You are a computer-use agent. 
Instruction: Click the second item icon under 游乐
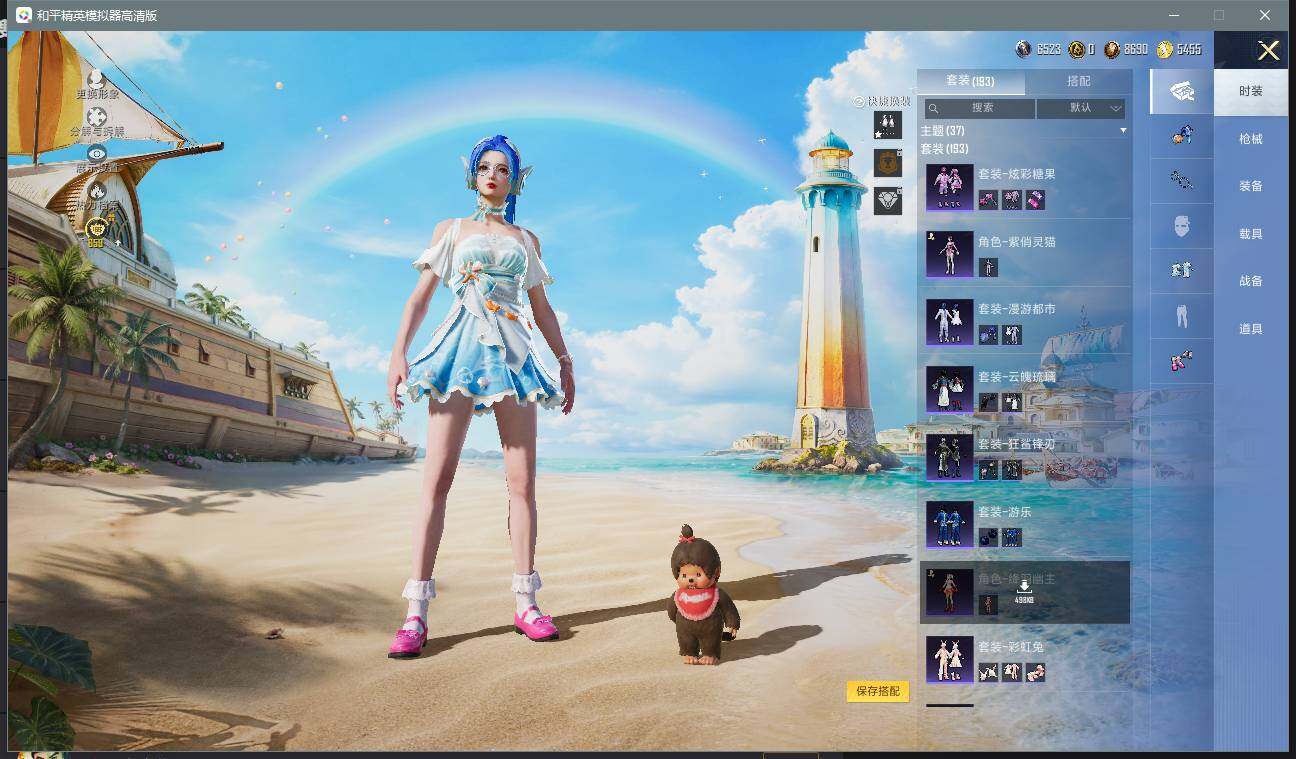1012,537
